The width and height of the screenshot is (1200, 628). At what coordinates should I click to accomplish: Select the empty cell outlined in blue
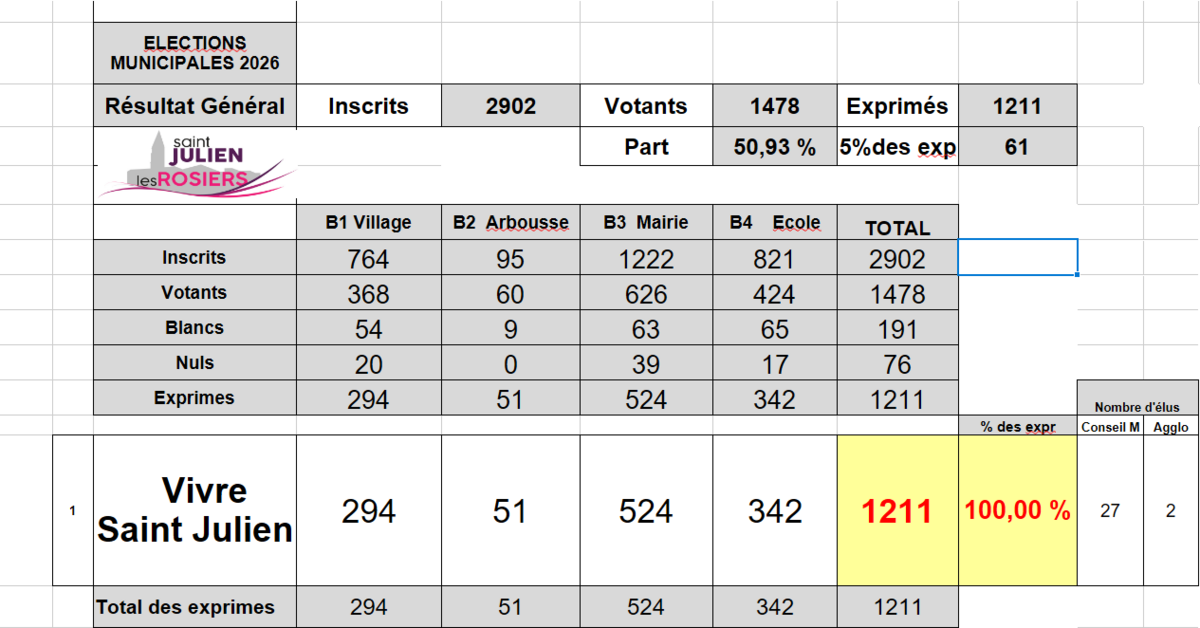tap(1017, 257)
